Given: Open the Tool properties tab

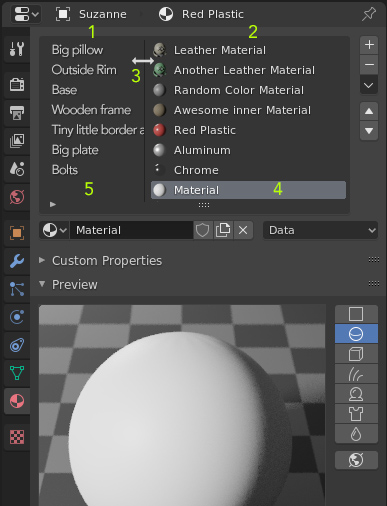Looking at the screenshot, I should point(17,49).
